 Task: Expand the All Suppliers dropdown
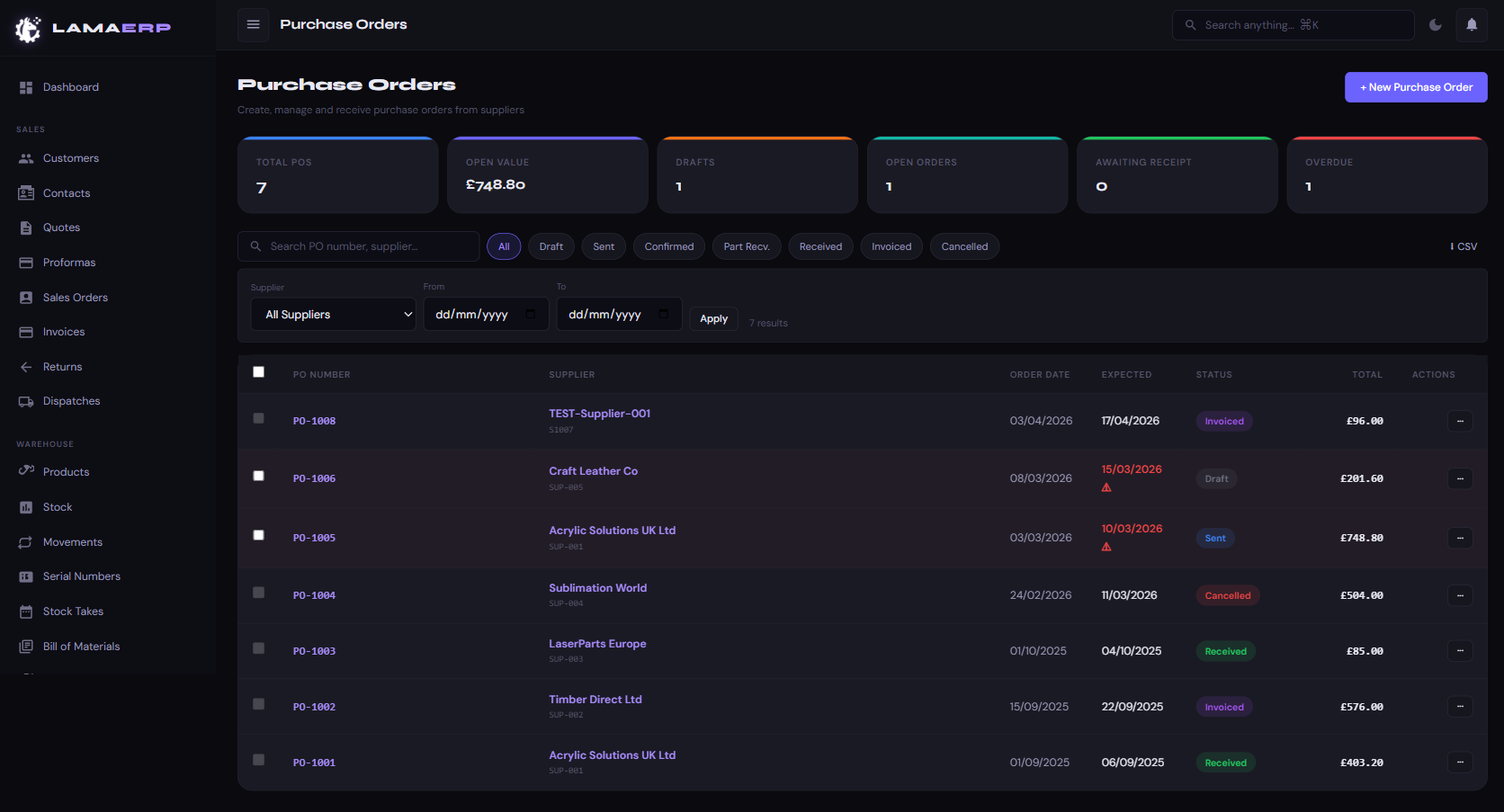(x=333, y=315)
